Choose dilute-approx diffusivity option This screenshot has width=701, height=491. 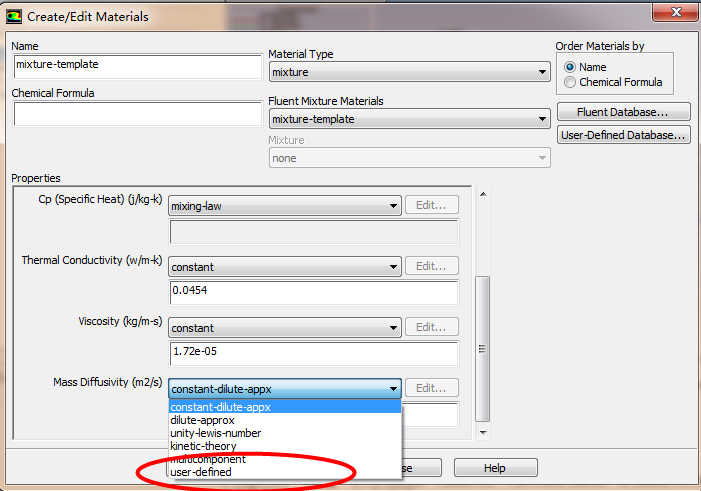point(285,420)
